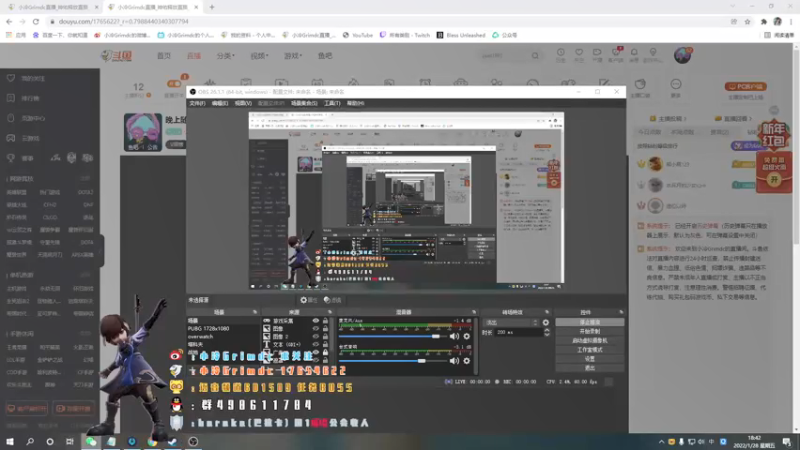The width and height of the screenshot is (800, 450).
Task: Click Douyu logo in page header
Action: click(116, 56)
